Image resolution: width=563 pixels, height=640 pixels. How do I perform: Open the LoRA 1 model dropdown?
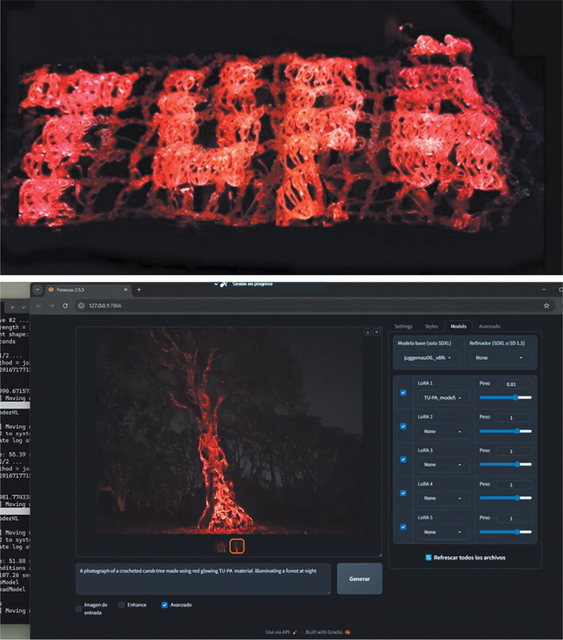(x=443, y=398)
